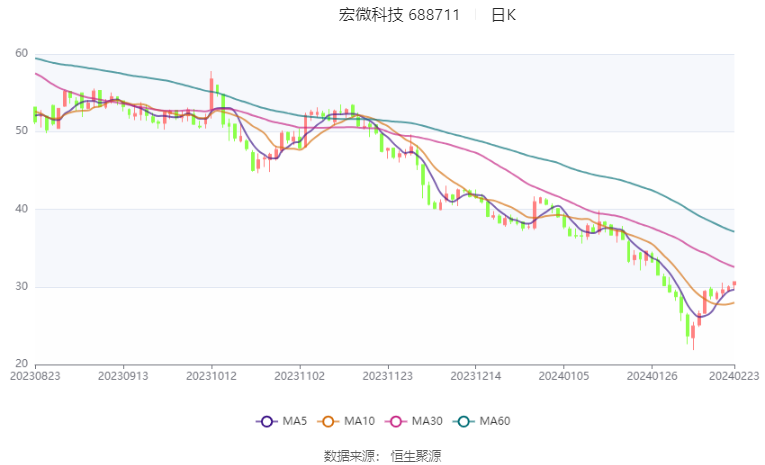Select the 20230823 x-axis date label
This screenshot has height=465, width=765.
(35, 376)
